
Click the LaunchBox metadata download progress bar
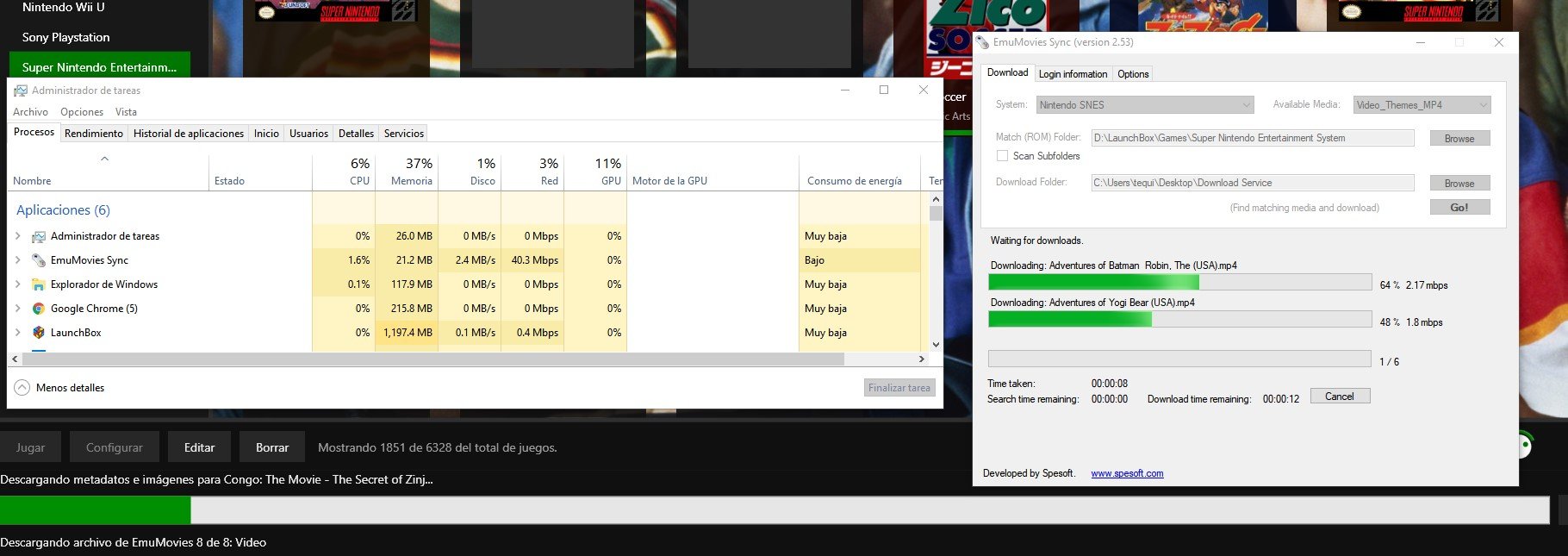pyautogui.click(x=775, y=510)
